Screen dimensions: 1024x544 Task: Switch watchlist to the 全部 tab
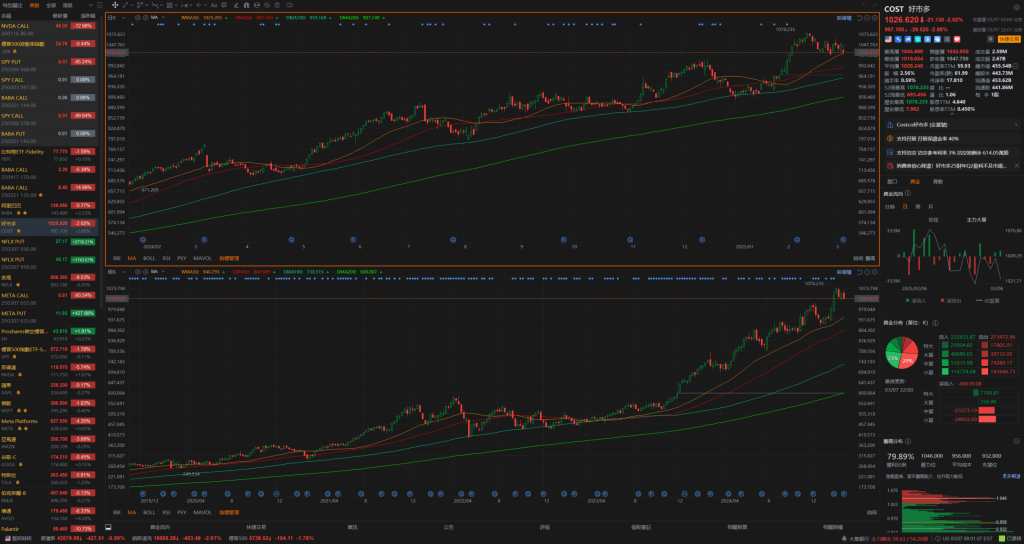point(50,5)
